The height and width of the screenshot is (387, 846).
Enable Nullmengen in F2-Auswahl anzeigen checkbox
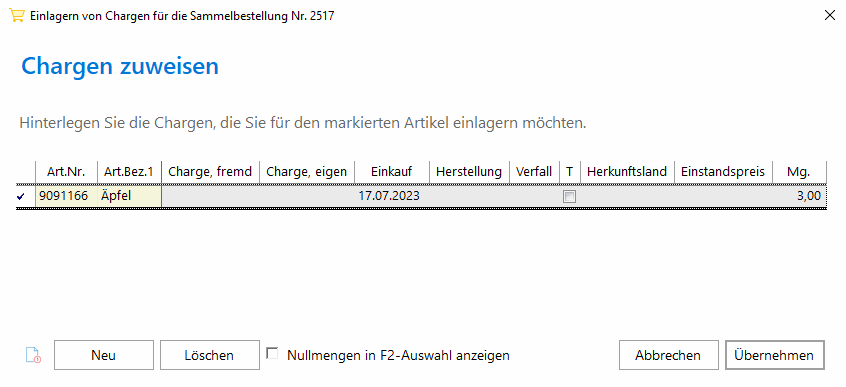click(274, 354)
